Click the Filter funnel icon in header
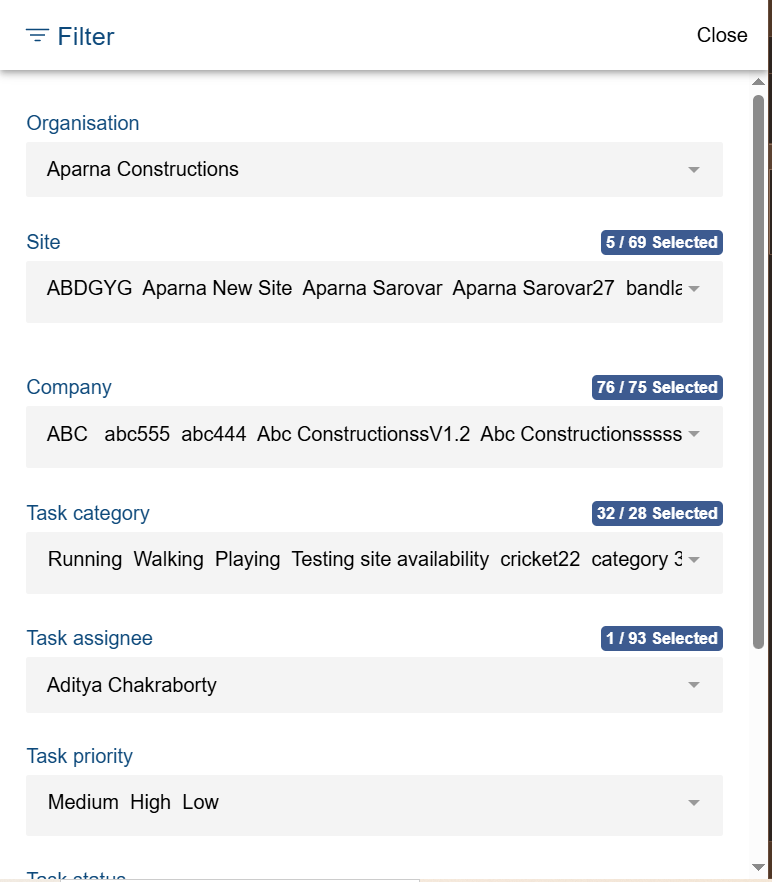Viewport: 772px width, 882px height. 37,36
